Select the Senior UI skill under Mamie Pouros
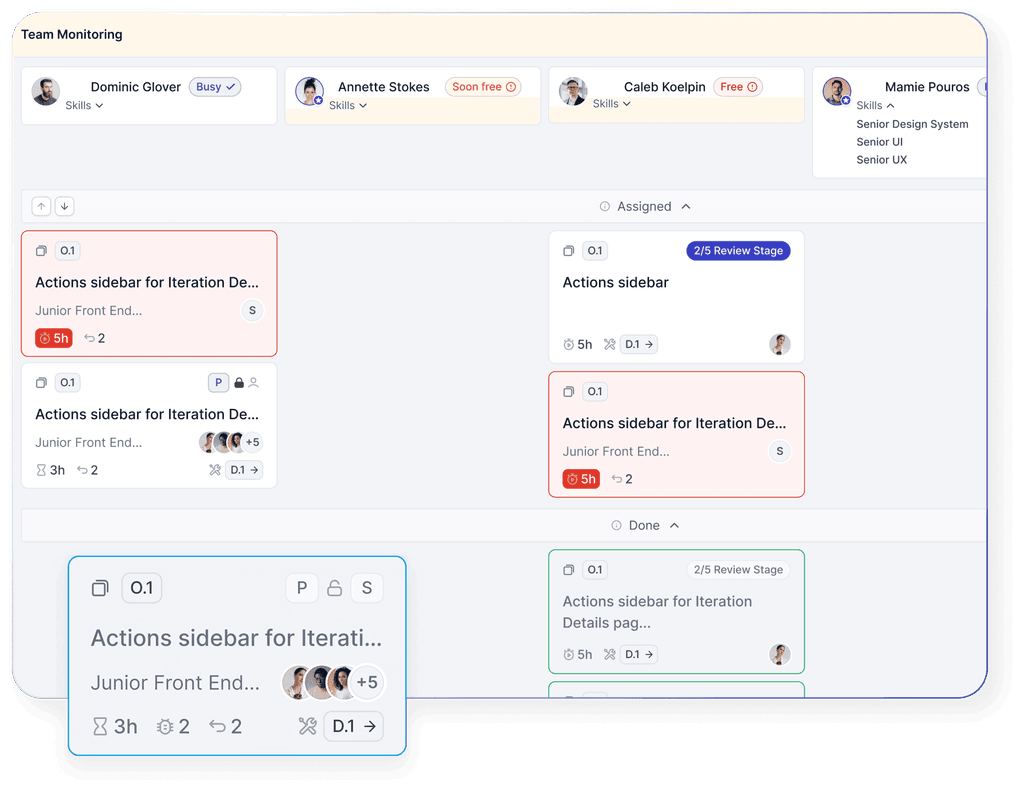Viewport: 1024px width, 792px height. pyautogui.click(x=880, y=141)
